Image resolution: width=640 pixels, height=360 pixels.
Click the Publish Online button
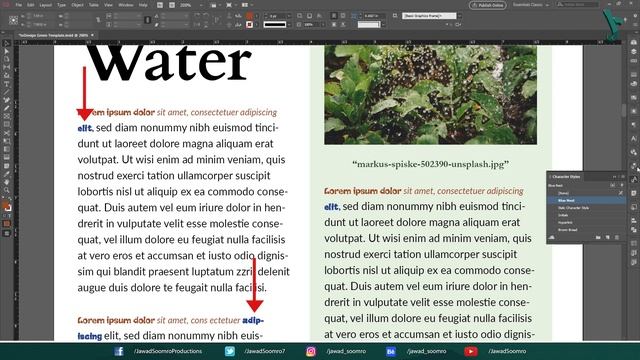pos(488,5)
